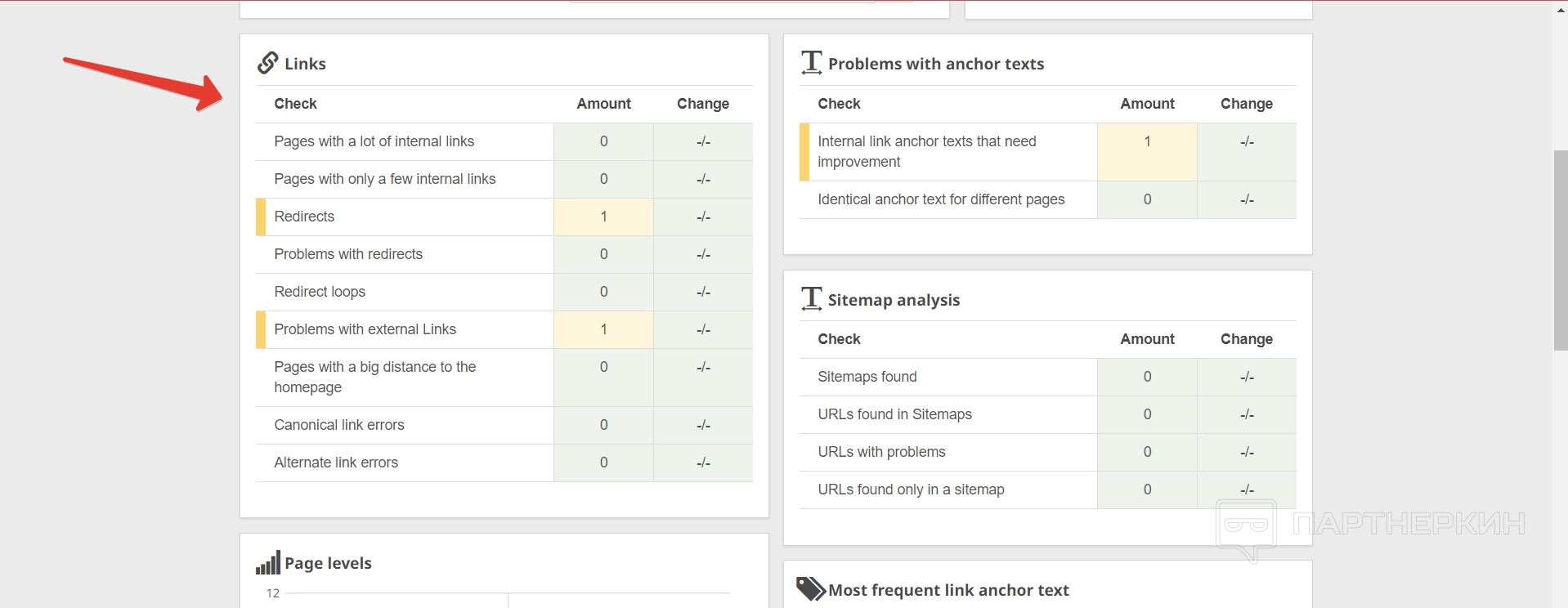Click the Redirects amount value cell
Screen dimensions: 1568x608
tap(603, 217)
